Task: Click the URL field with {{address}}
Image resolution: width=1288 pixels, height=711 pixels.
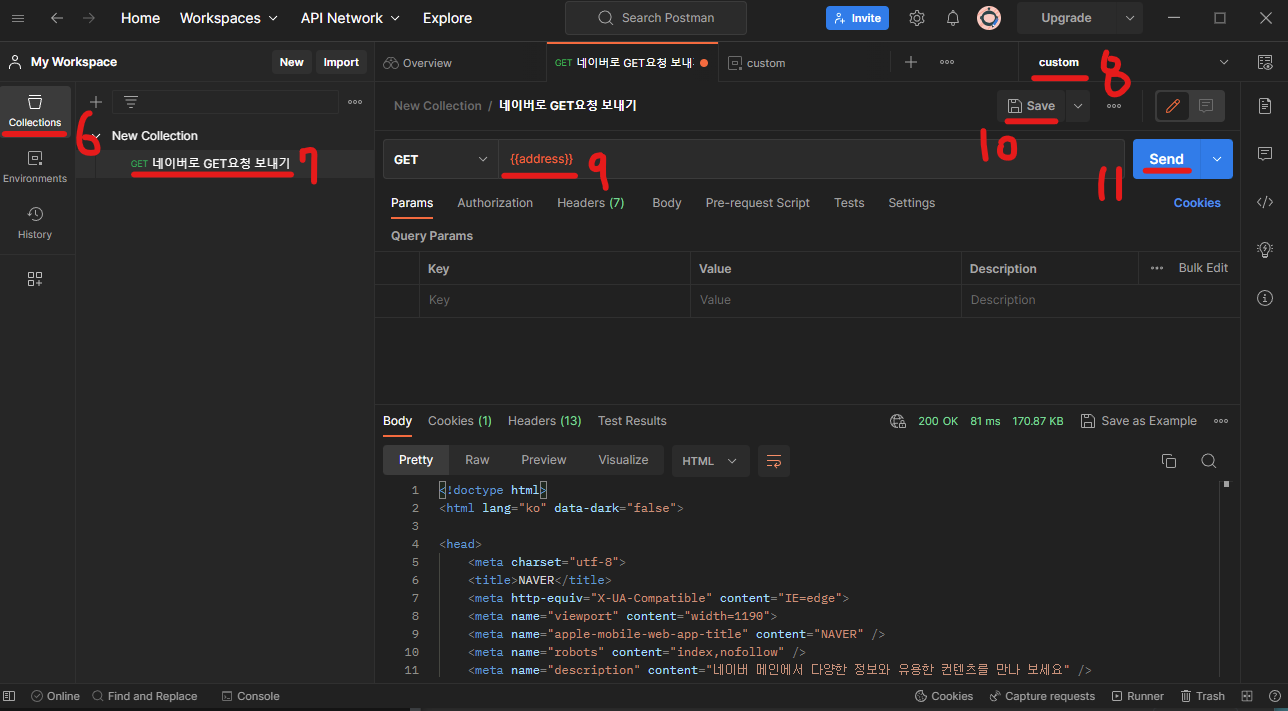Action: (811, 159)
